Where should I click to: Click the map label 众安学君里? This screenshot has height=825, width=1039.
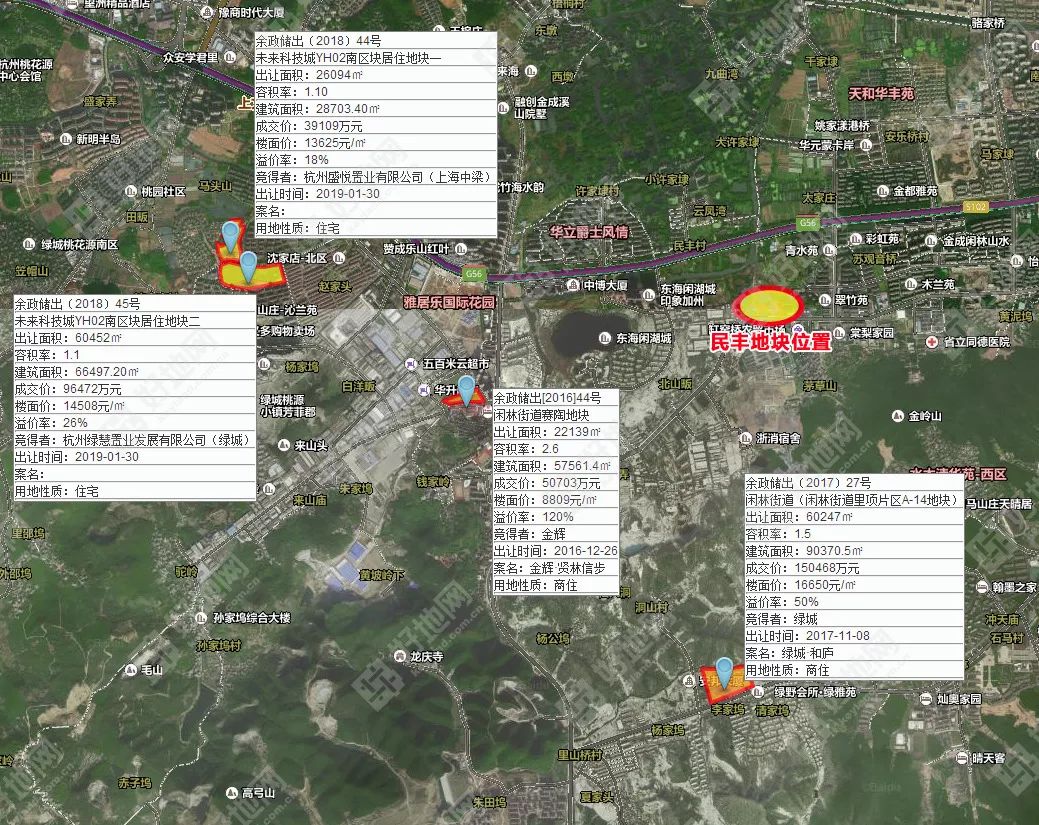[191, 58]
